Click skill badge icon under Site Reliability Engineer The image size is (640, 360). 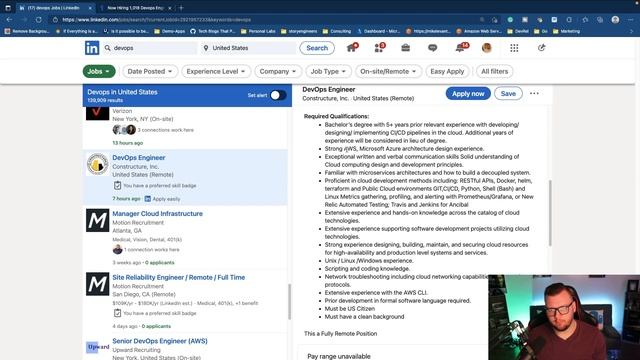click(118, 313)
